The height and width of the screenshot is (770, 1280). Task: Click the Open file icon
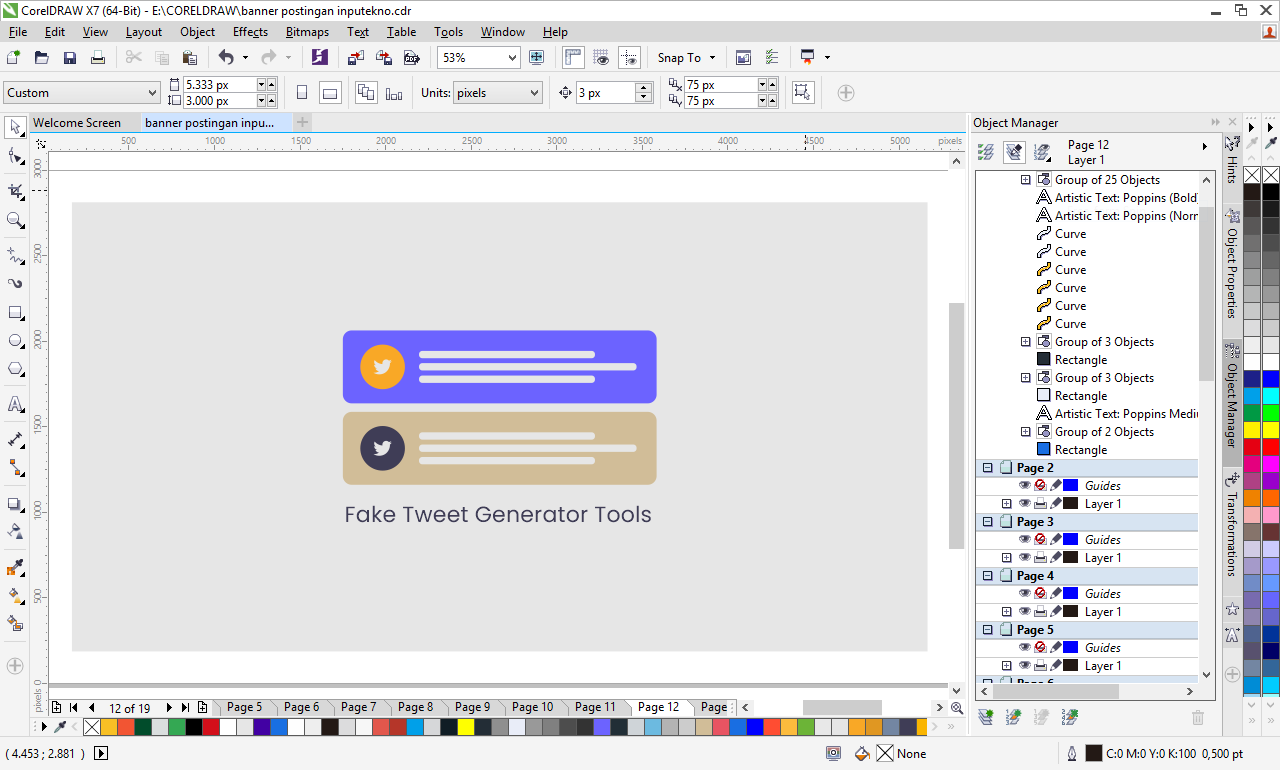pos(42,58)
